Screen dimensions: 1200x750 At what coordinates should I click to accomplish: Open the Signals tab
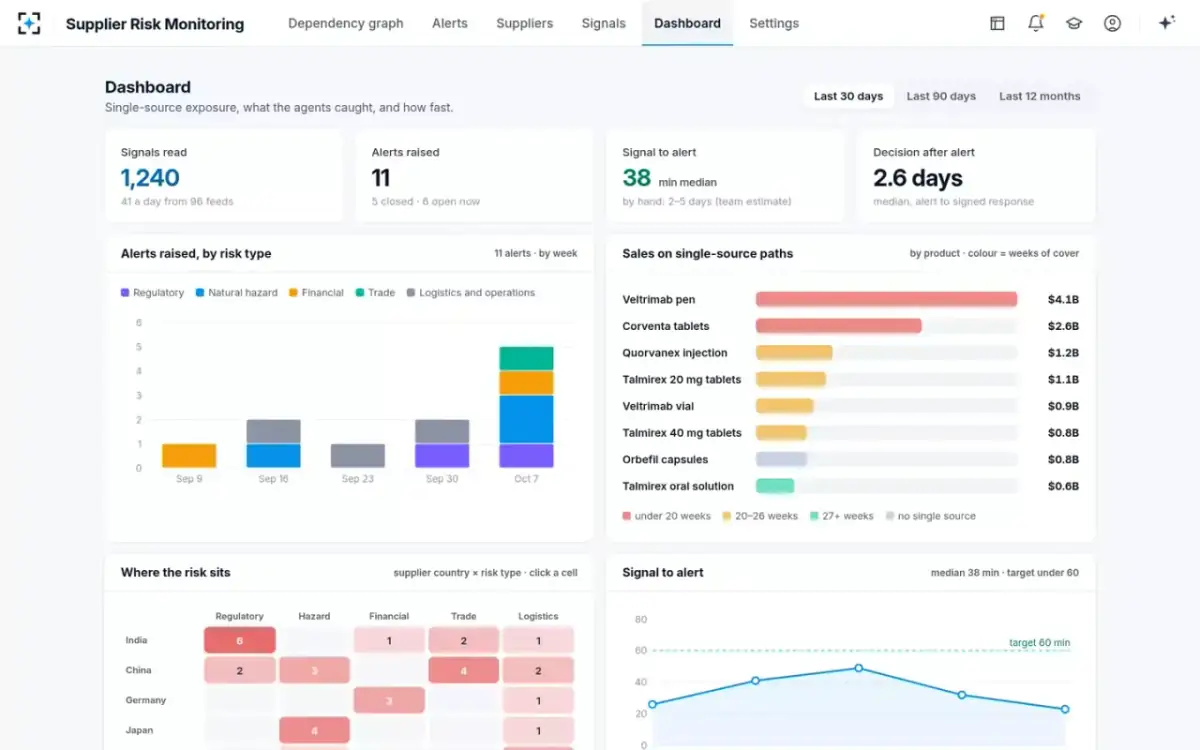pyautogui.click(x=604, y=23)
